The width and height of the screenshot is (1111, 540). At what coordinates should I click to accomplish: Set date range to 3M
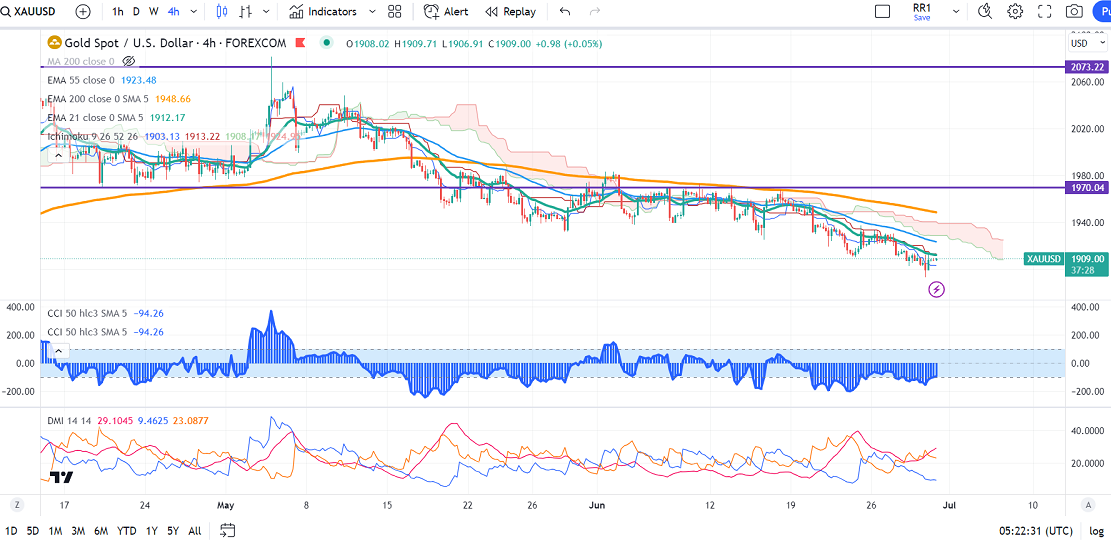78,530
